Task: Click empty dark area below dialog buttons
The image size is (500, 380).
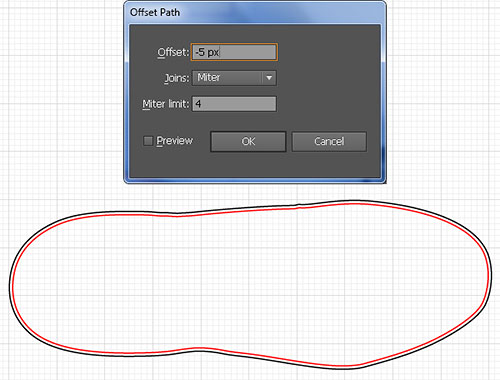Action: click(x=255, y=165)
